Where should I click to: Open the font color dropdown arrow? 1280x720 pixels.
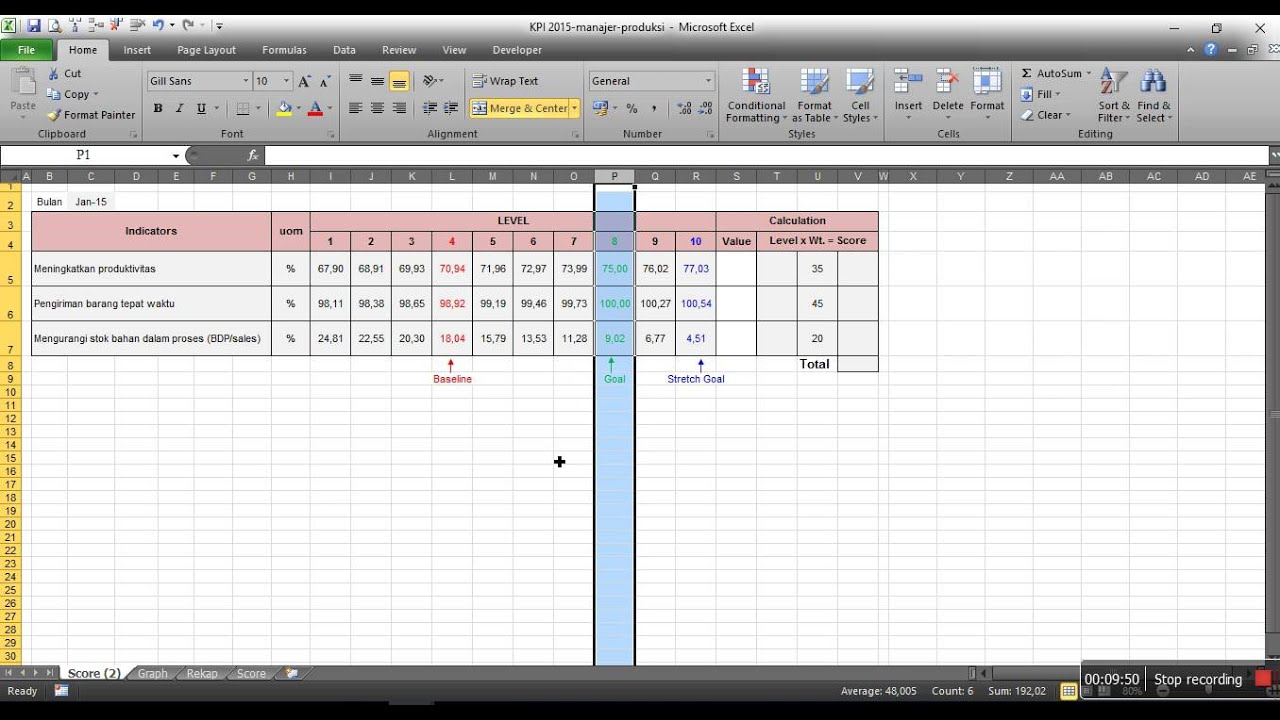(329, 108)
